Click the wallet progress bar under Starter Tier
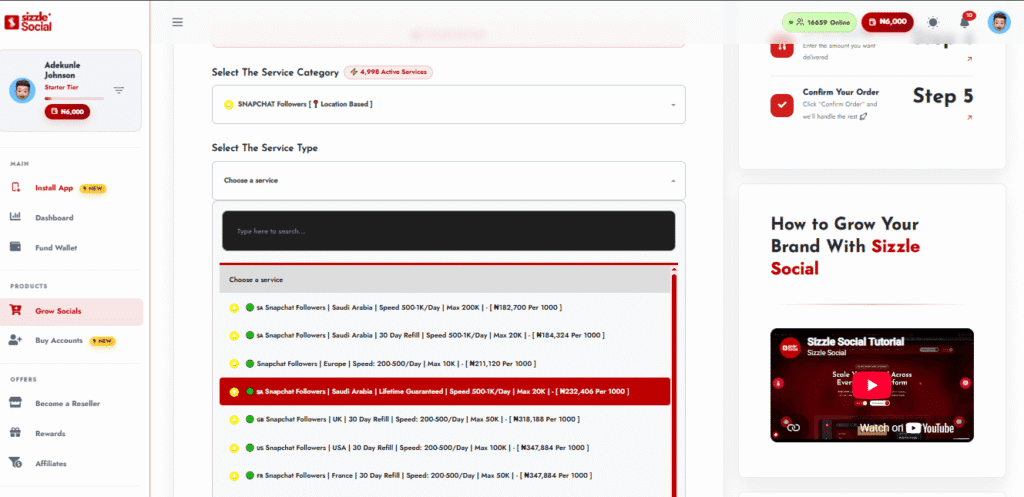Image resolution: width=1024 pixels, height=497 pixels. coord(74,99)
